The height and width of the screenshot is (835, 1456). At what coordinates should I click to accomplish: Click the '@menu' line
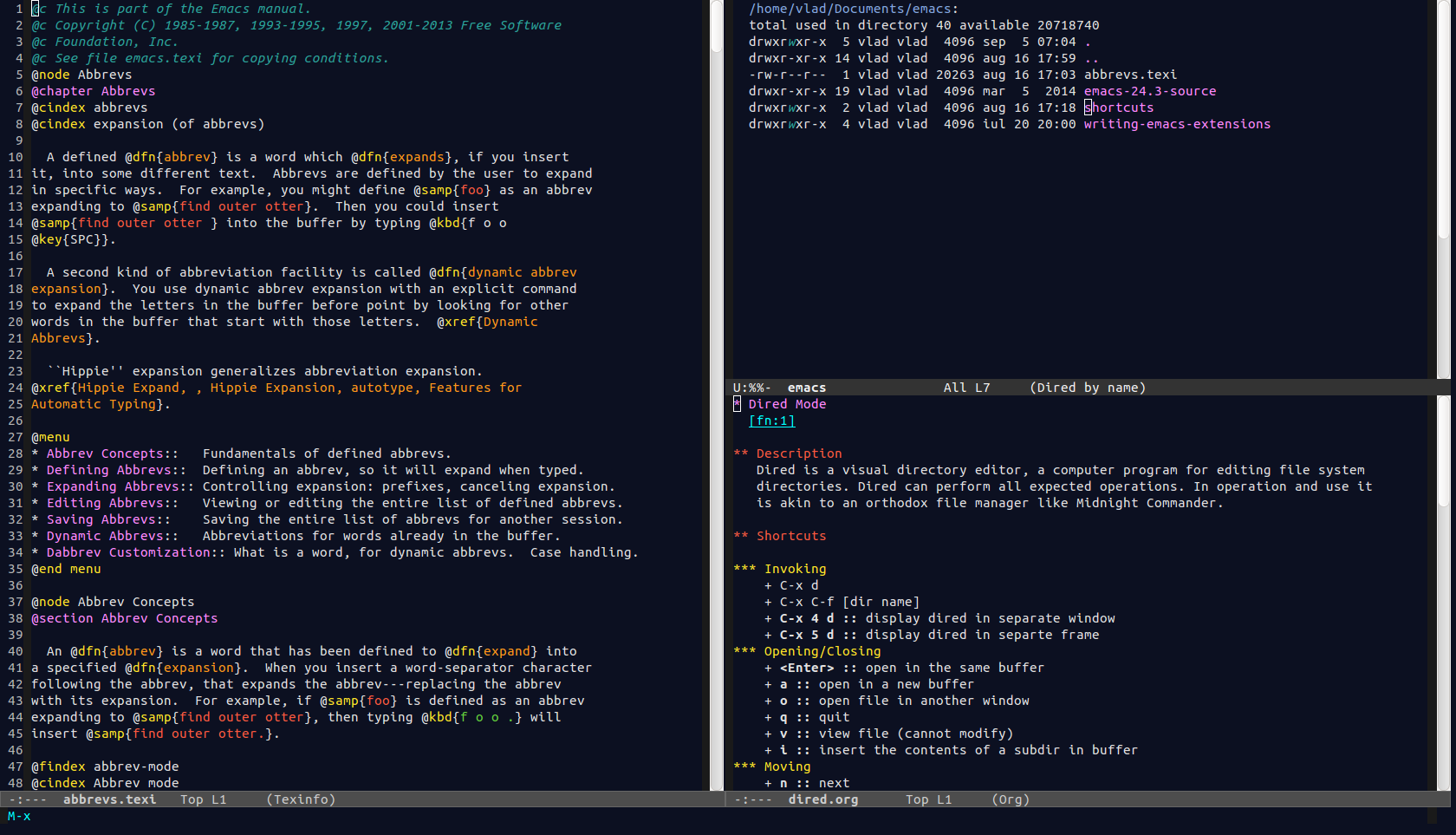pos(50,437)
